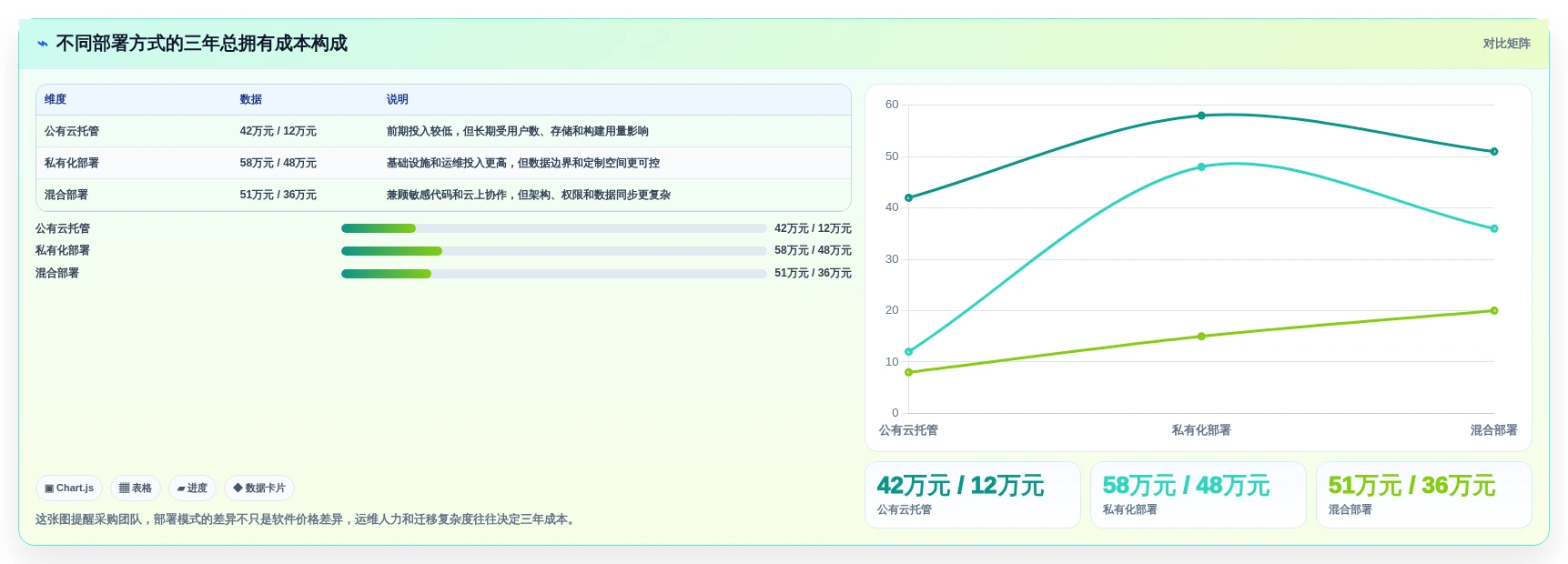Click the footer note about 采购团队
This screenshot has height=564, width=1568.
coord(307,519)
